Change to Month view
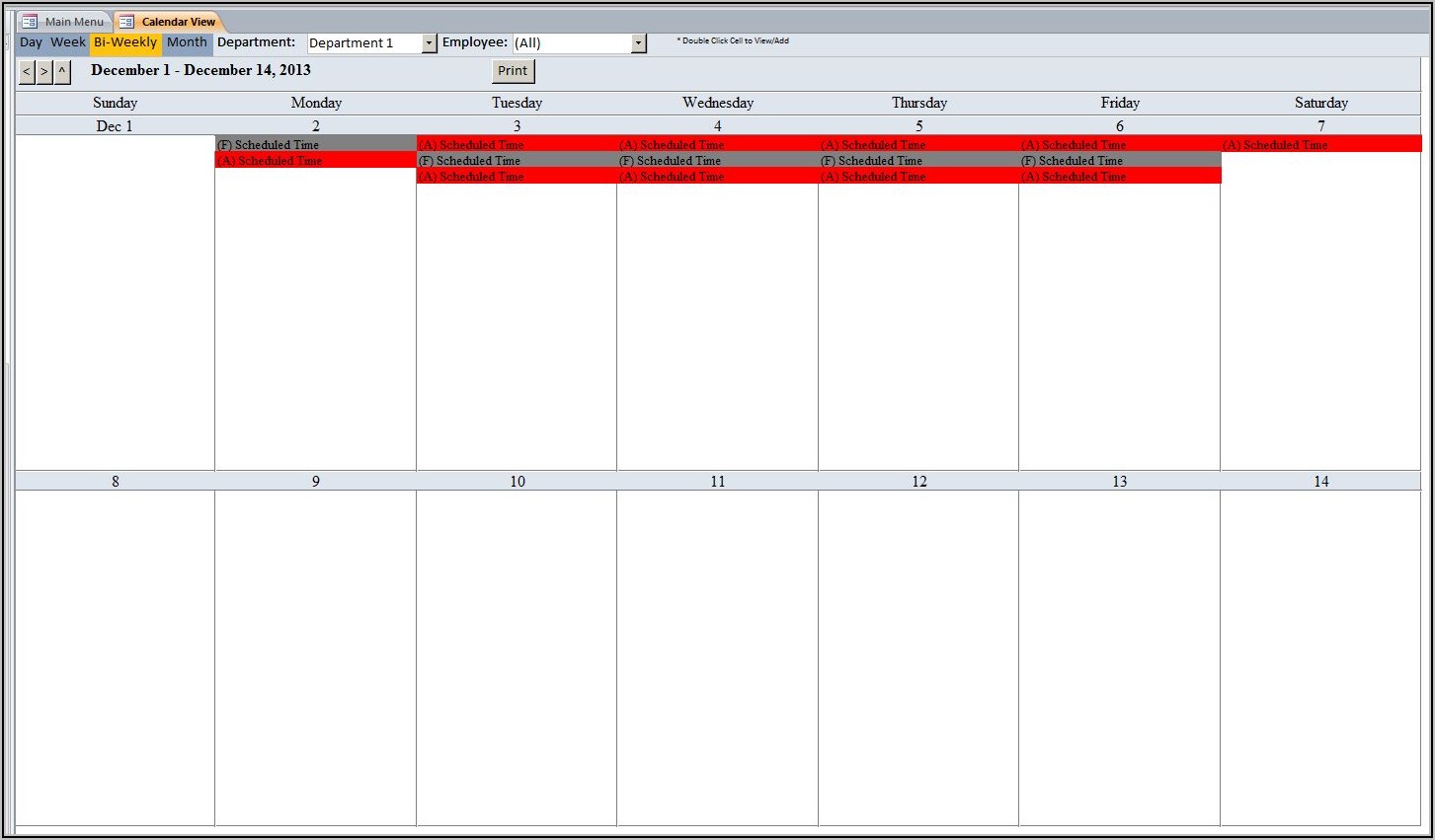The image size is (1435, 840). coord(187,42)
